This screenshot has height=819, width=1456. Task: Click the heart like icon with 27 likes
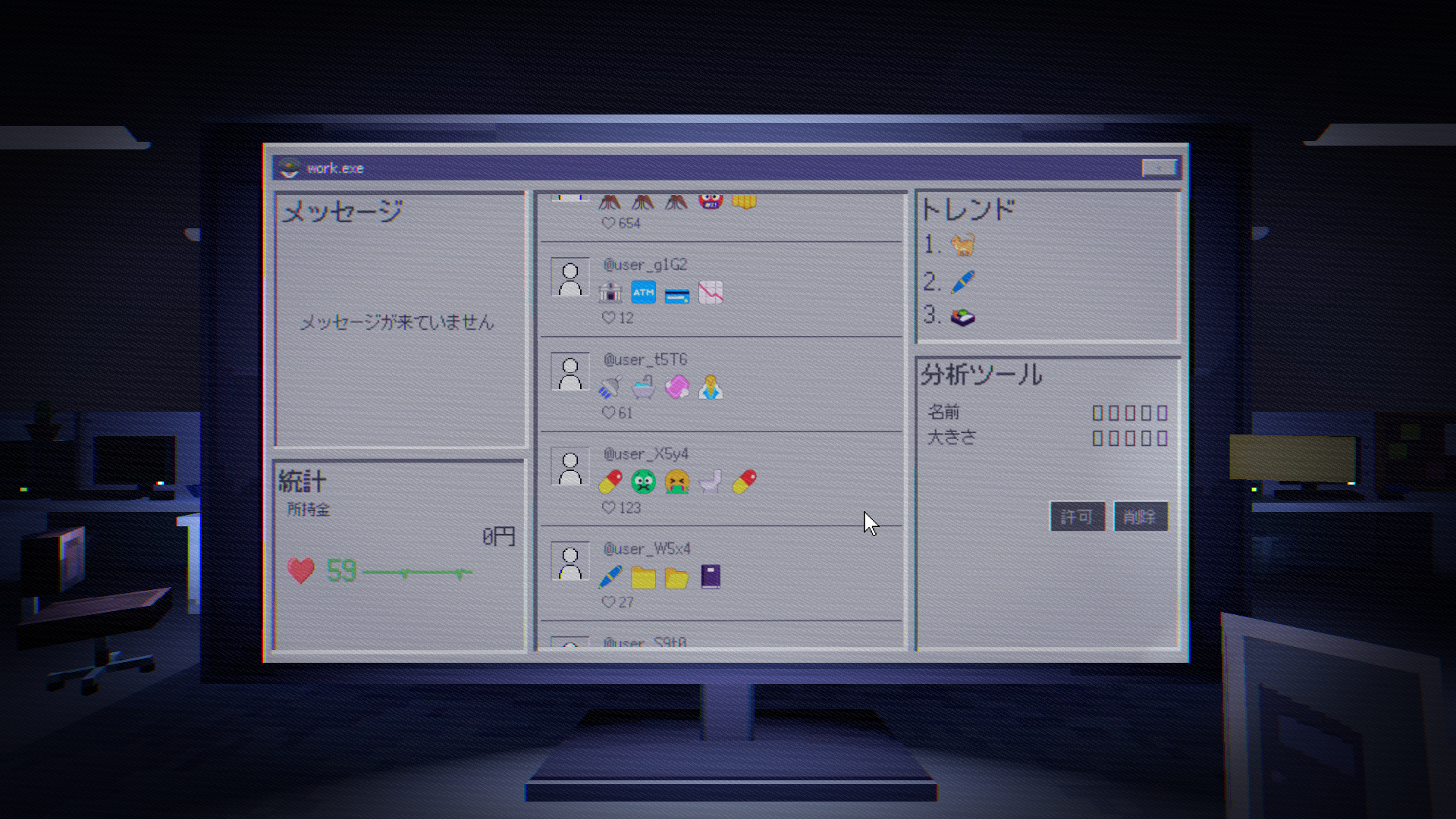tap(608, 602)
